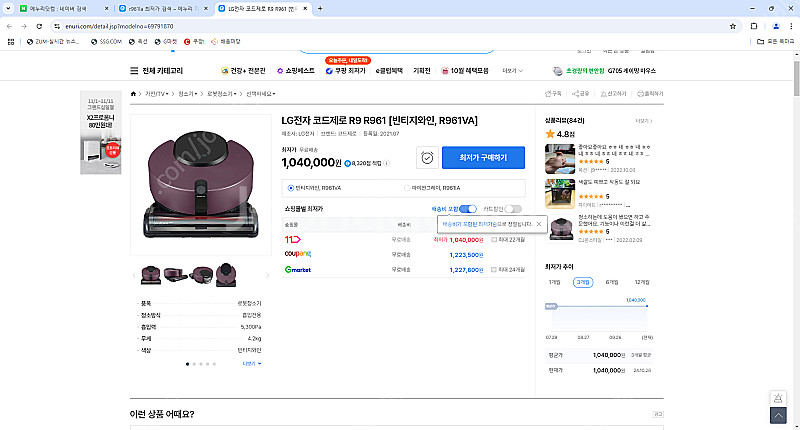Viewport: 800px width, 430px height.
Task: Select the 12개월 price trend tab
Action: click(x=642, y=282)
